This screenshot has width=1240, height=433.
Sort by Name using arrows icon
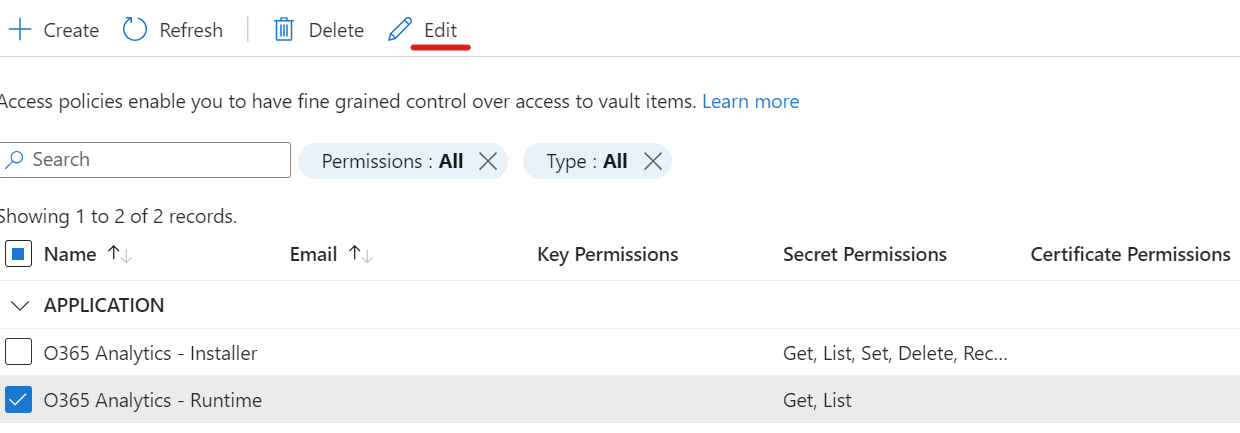pyautogui.click(x=119, y=255)
